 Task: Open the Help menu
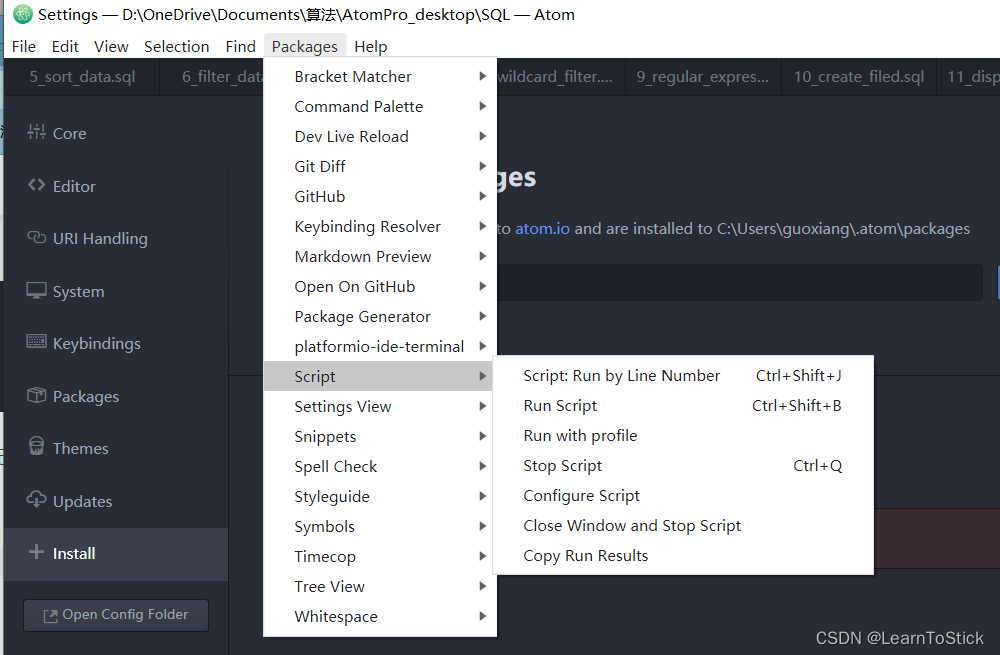tap(371, 47)
